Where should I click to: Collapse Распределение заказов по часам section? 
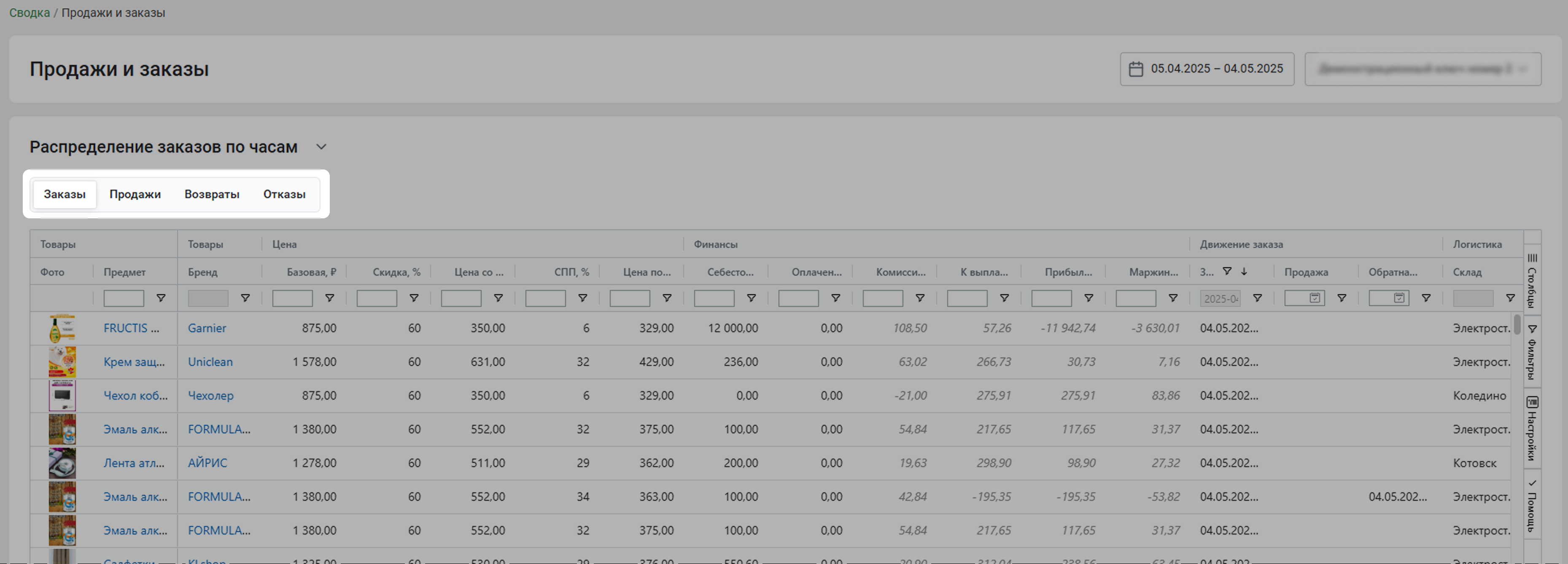321,147
